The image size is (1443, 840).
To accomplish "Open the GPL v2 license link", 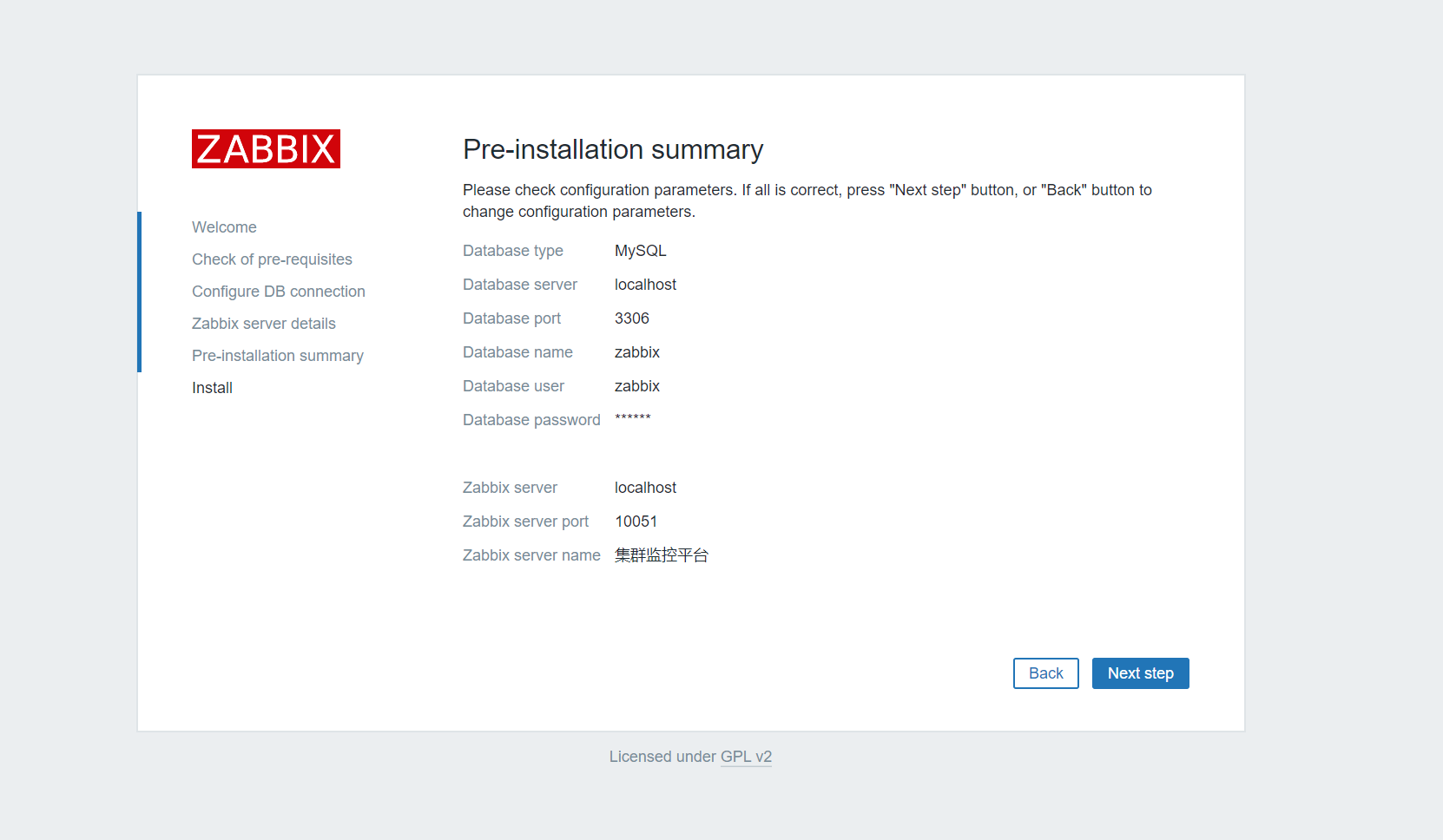I will 746,757.
